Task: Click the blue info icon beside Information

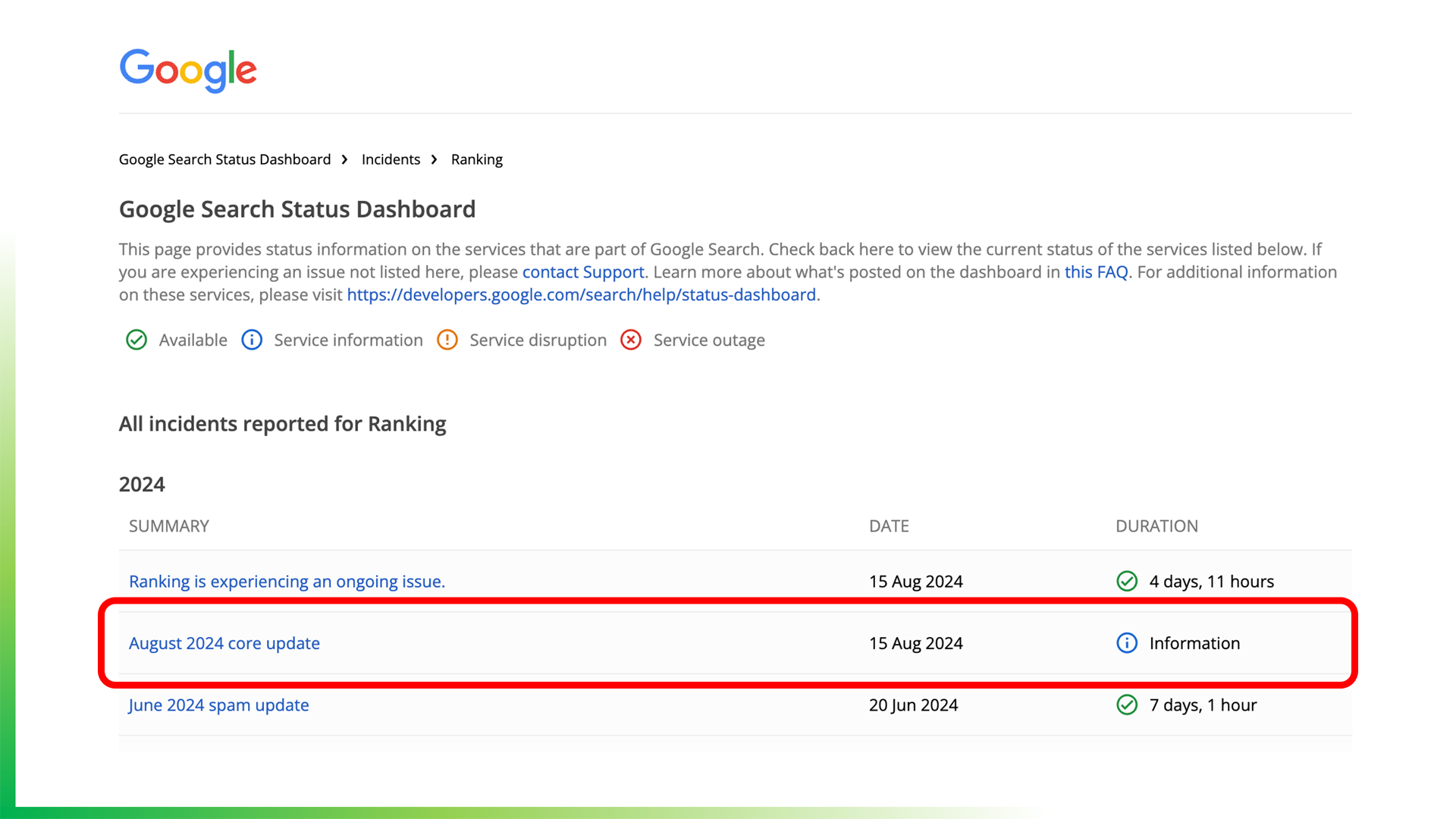Action: pyautogui.click(x=1127, y=643)
